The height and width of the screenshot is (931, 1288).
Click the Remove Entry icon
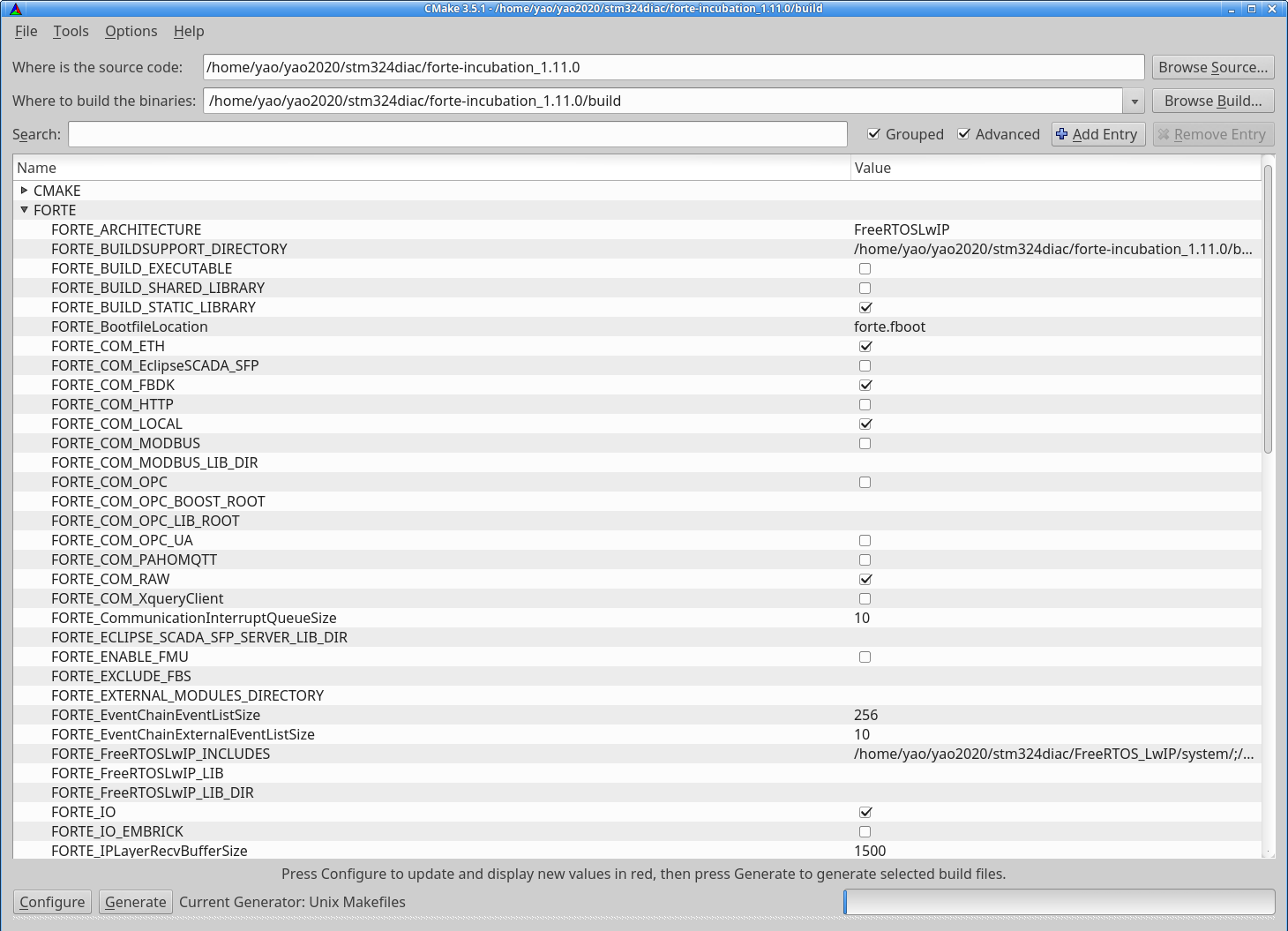tap(1165, 134)
